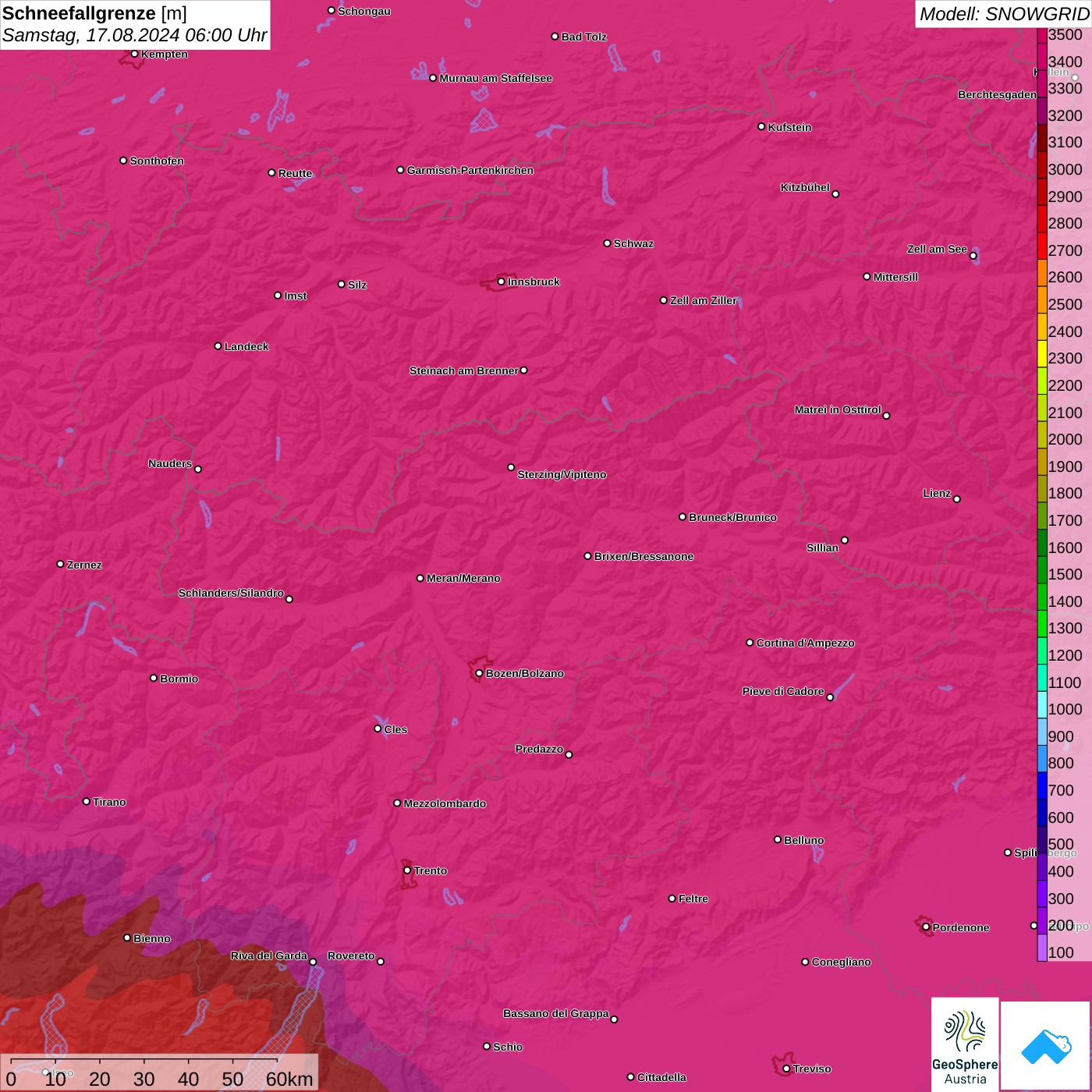This screenshot has width=1092, height=1092.
Task: Click the Trento city marker dot
Action: pos(407,870)
